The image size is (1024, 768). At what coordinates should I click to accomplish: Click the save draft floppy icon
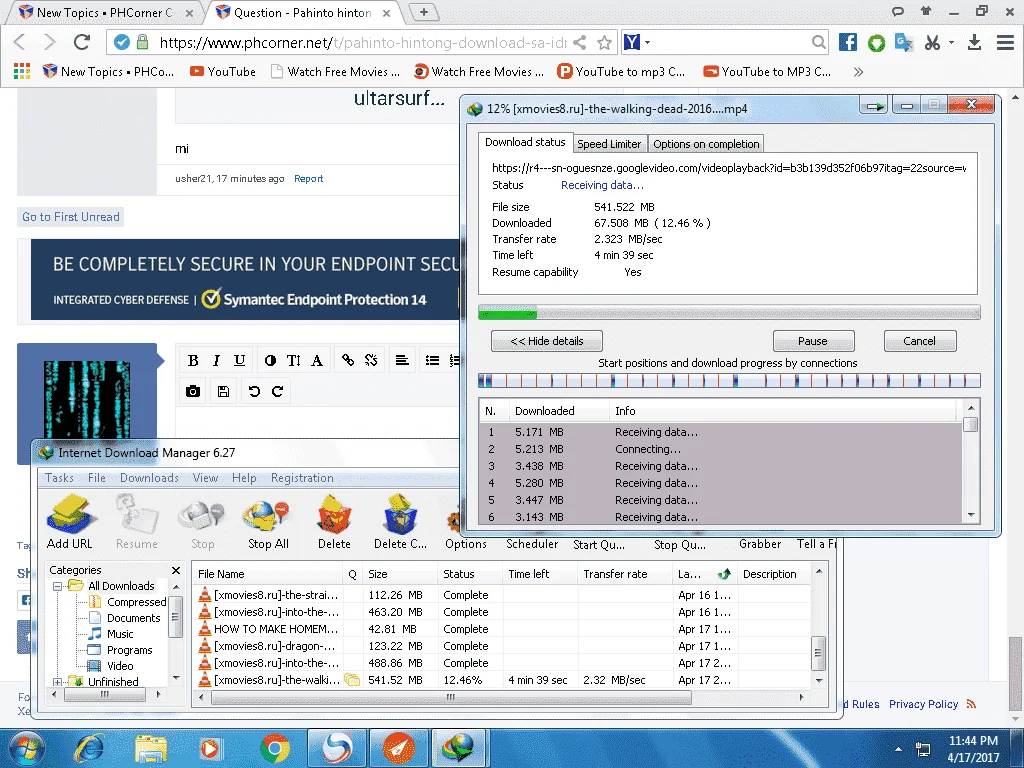tap(223, 391)
